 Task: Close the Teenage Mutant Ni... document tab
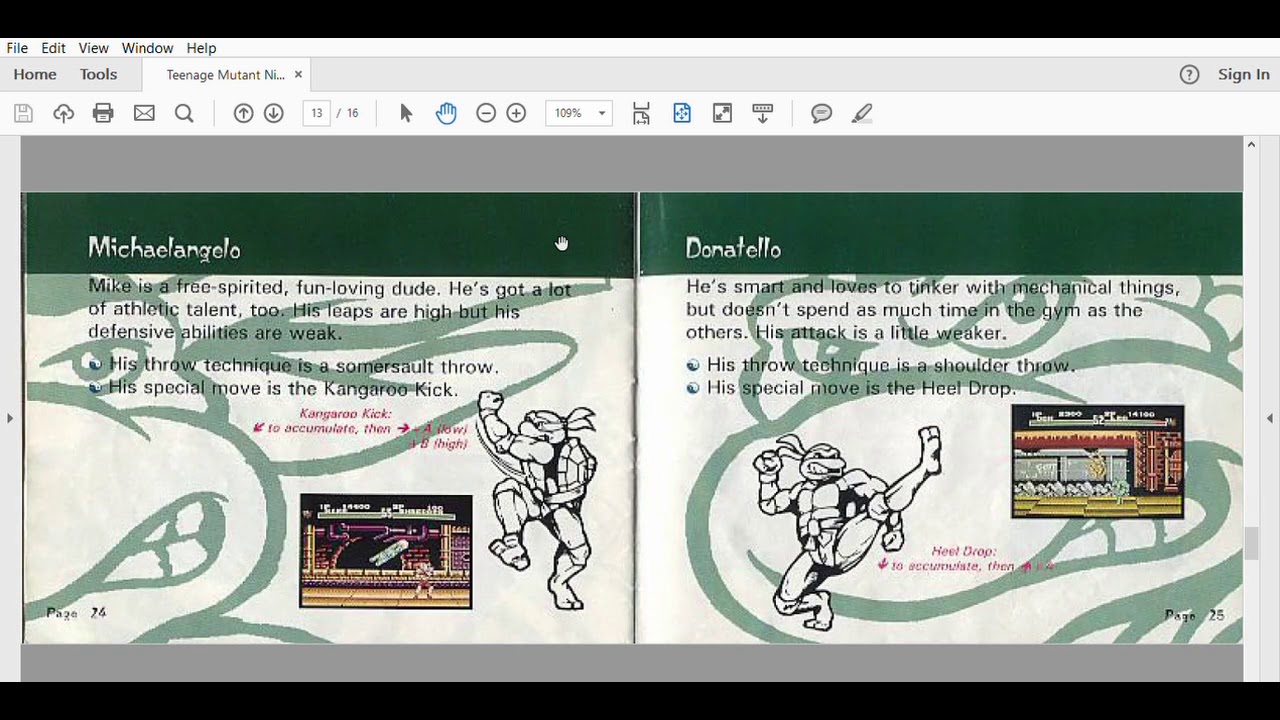(298, 74)
